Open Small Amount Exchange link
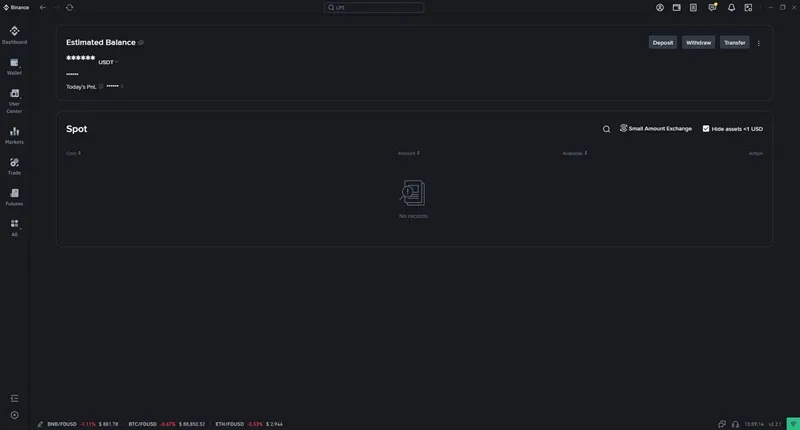 click(656, 129)
